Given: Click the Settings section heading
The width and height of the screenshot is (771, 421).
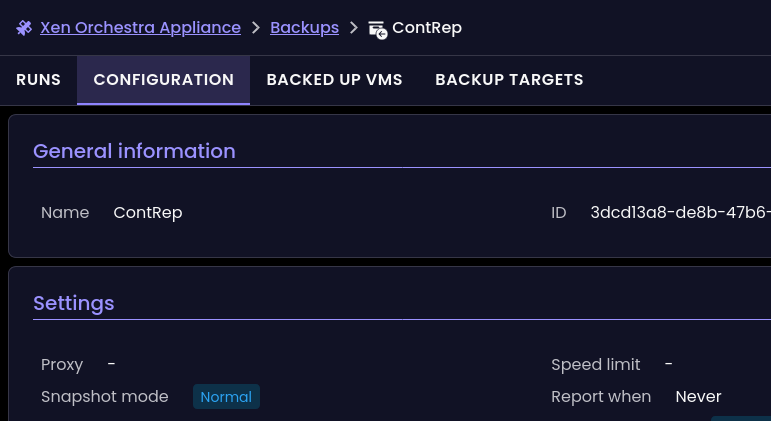Looking at the screenshot, I should pyautogui.click(x=73, y=303).
